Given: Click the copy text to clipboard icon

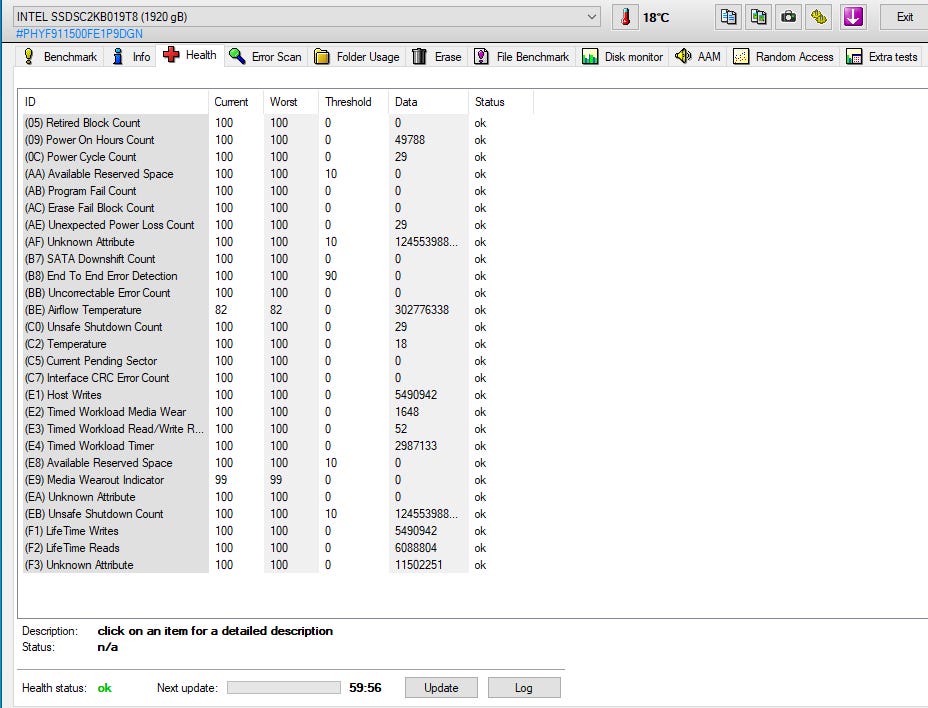Looking at the screenshot, I should pyautogui.click(x=729, y=17).
